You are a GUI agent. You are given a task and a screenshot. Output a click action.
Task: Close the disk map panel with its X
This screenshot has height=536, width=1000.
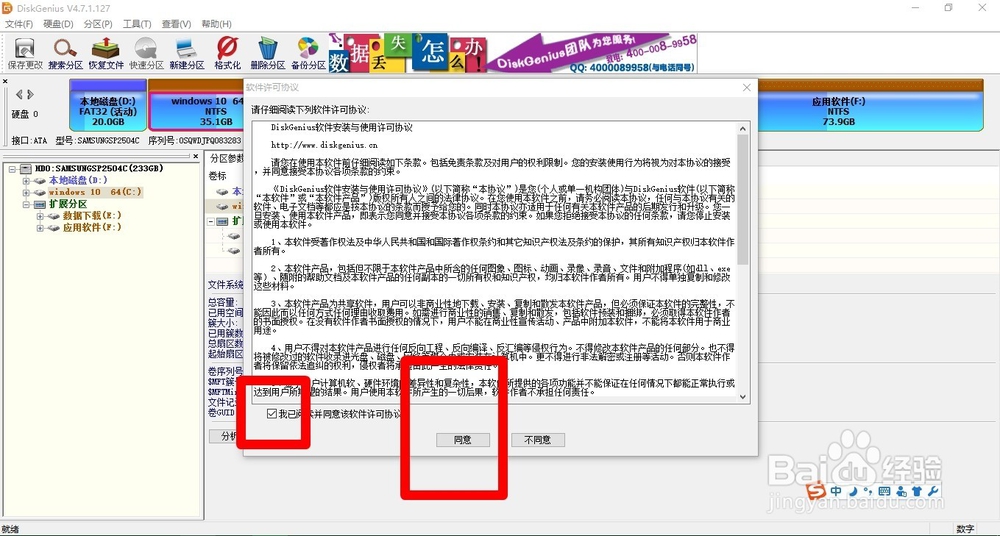click(5, 82)
